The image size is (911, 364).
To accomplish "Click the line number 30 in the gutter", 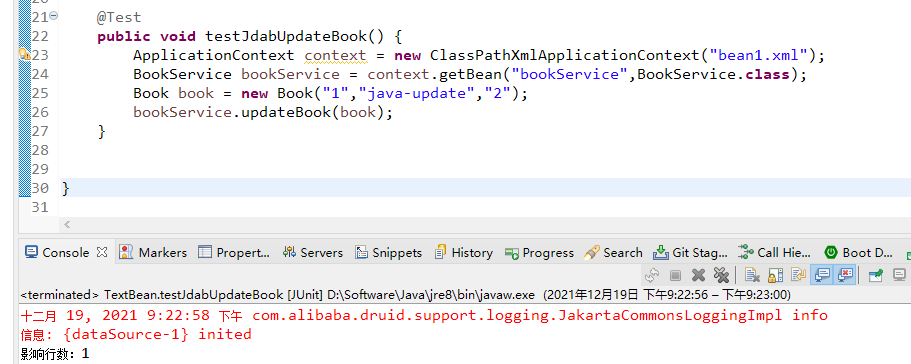I will 40,188.
